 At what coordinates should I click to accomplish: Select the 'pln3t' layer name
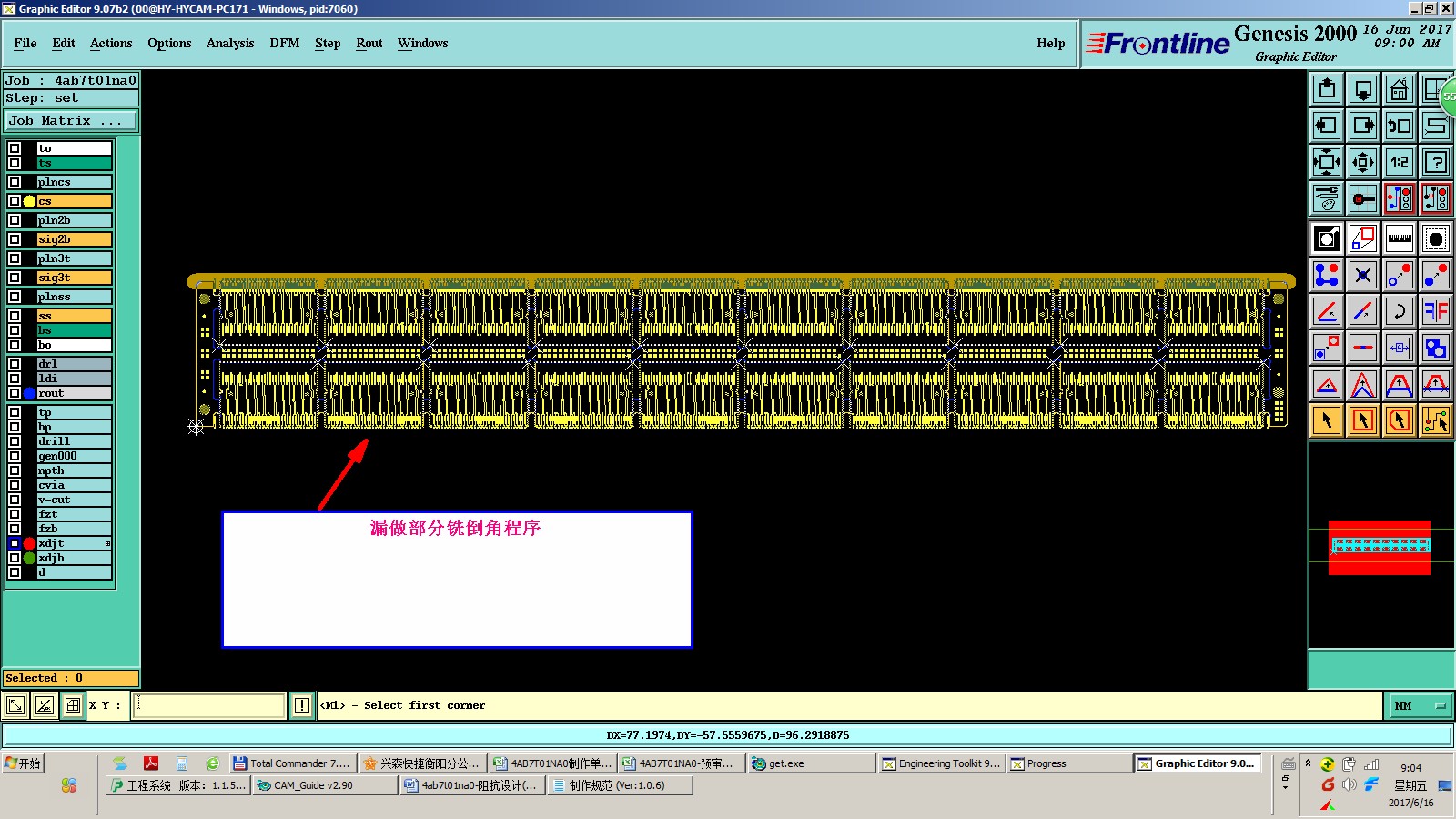click(74, 258)
